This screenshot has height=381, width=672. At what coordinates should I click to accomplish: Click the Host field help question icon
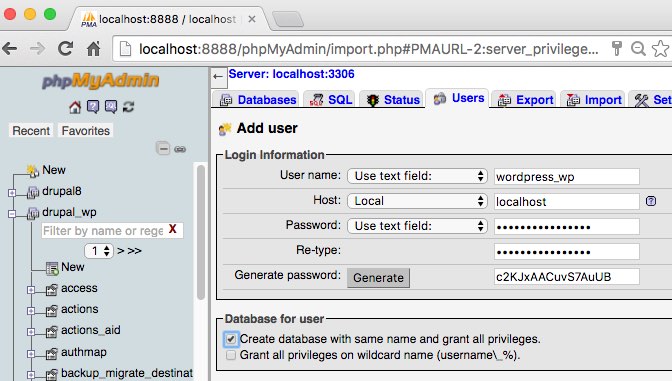[x=651, y=201]
